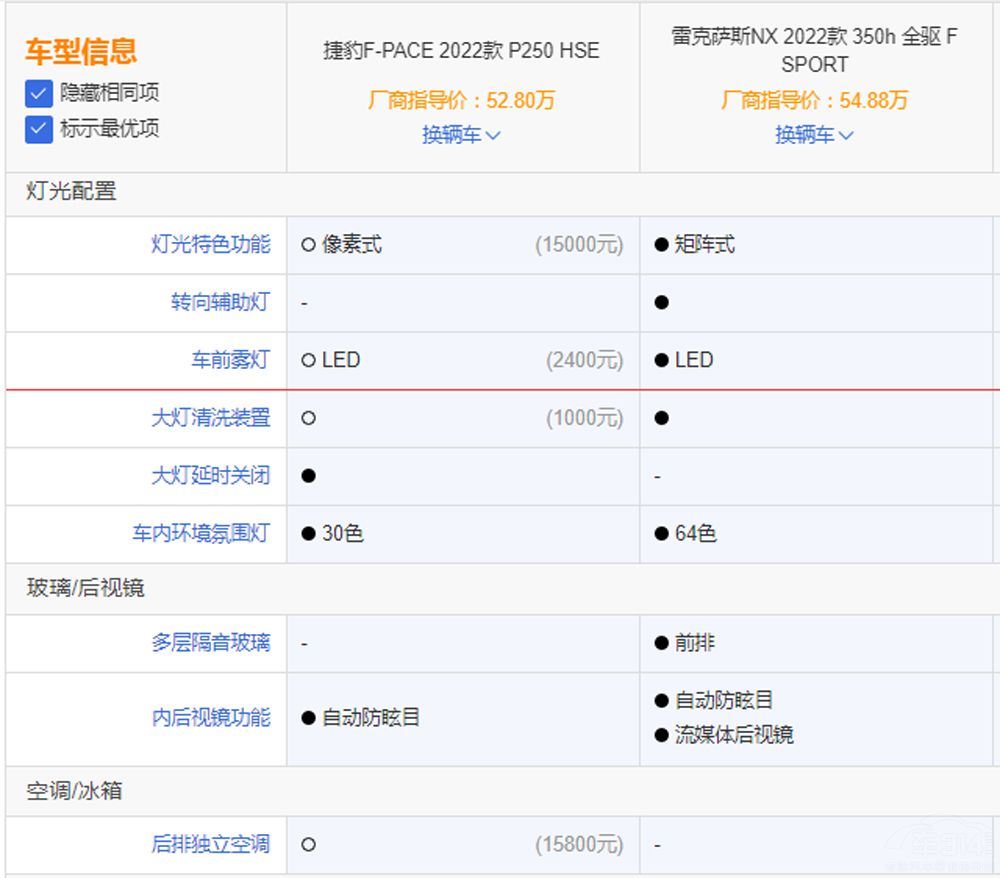This screenshot has height=878, width=1000.
Task: Click the 大灯延时关闭 parameter link
Action: [x=210, y=476]
